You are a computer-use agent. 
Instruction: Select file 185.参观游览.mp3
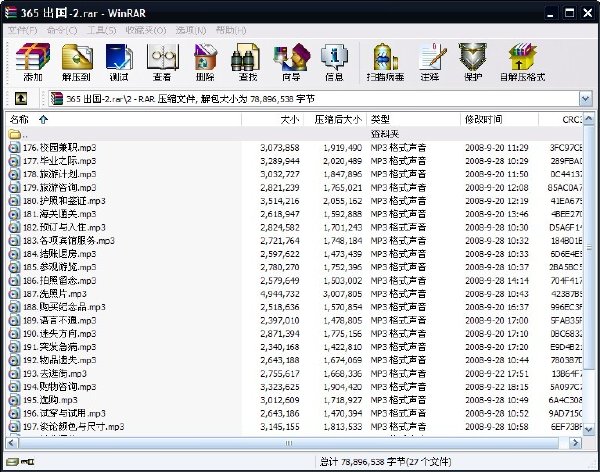point(59,267)
